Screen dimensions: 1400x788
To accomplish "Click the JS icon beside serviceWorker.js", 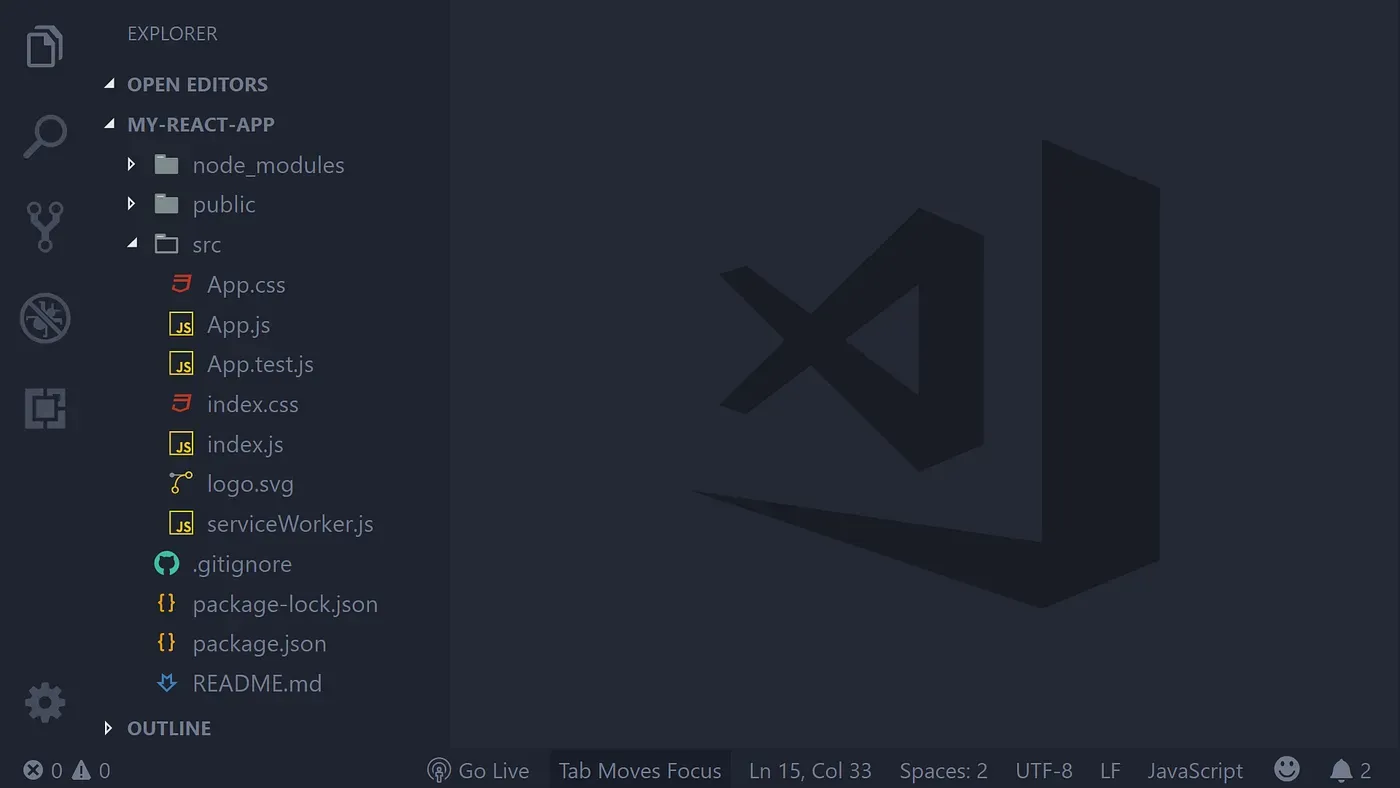I will click(181, 524).
